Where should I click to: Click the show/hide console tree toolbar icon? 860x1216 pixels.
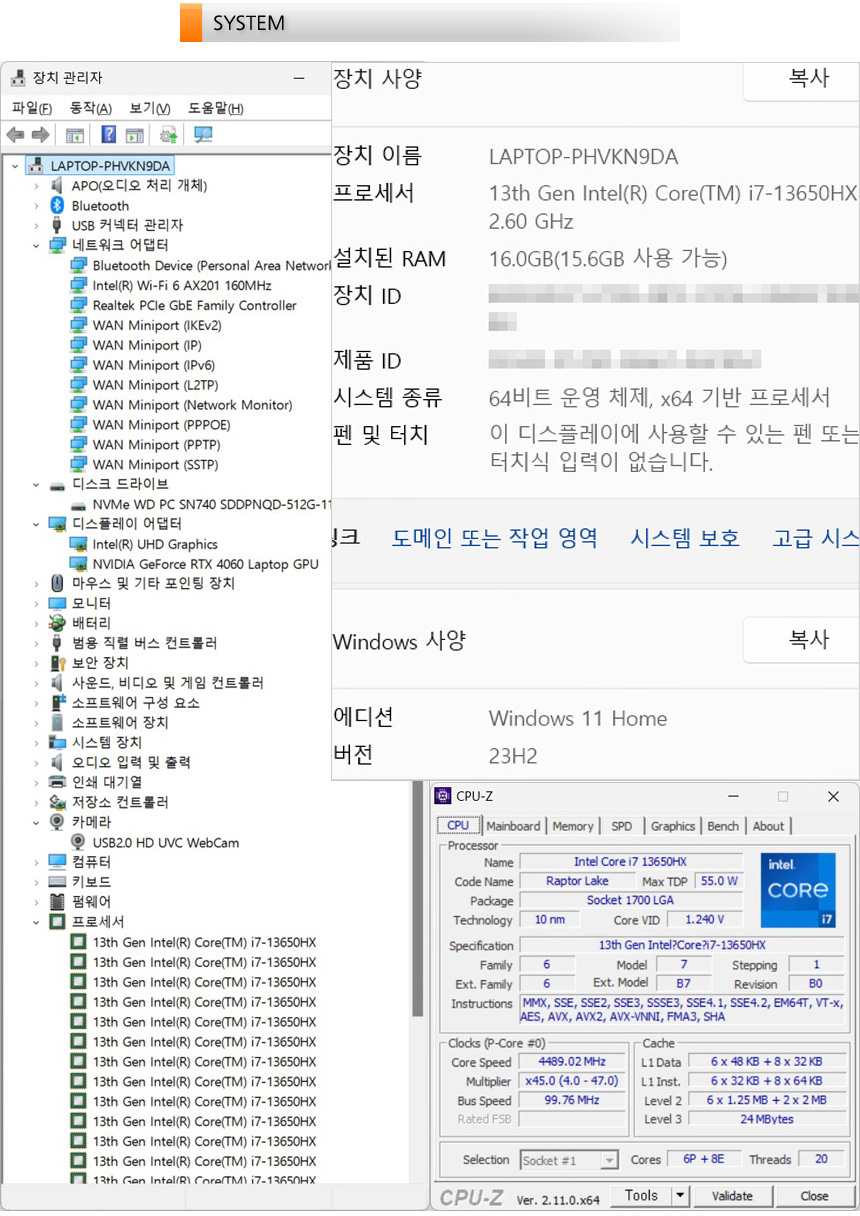pyautogui.click(x=74, y=135)
